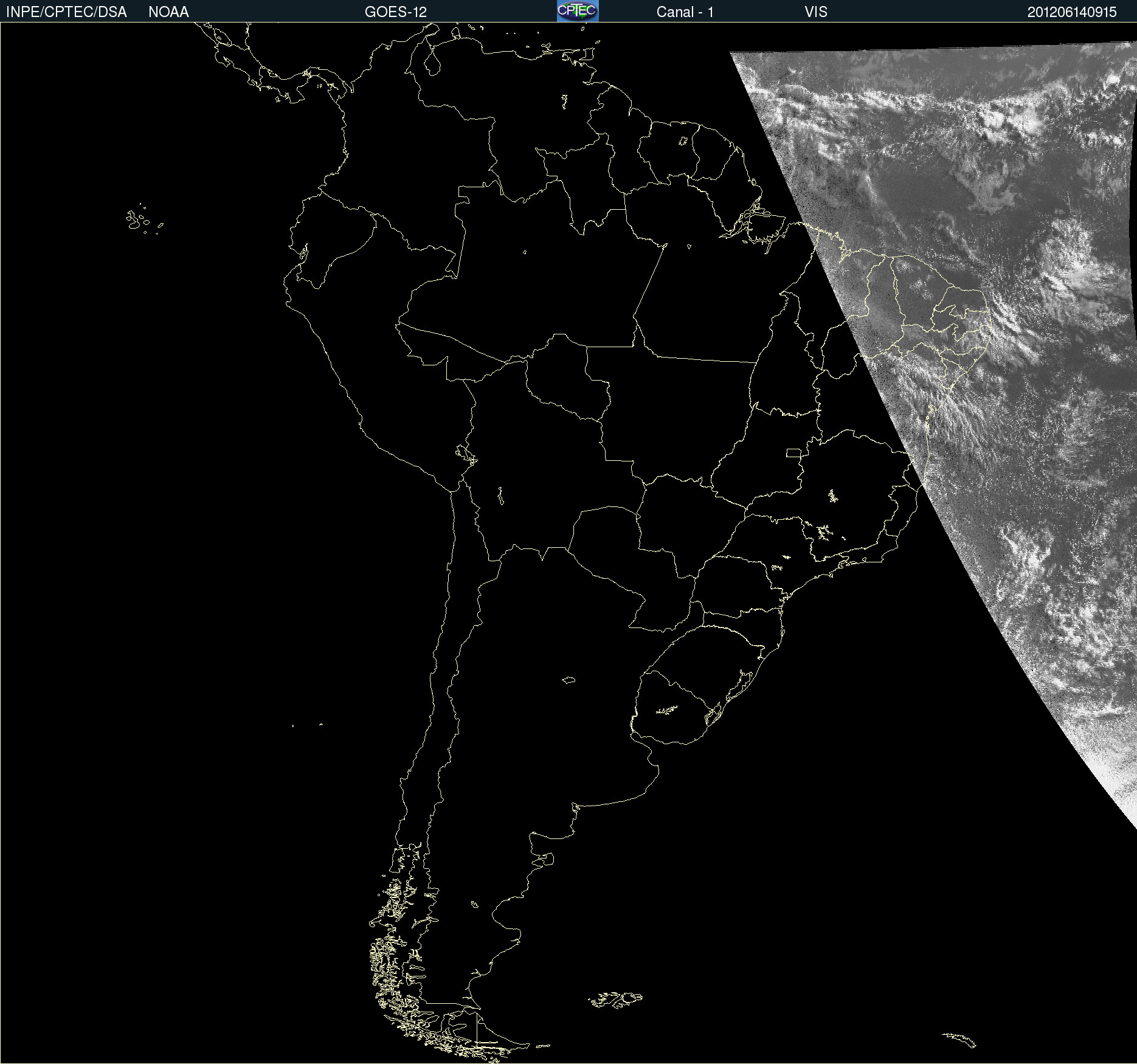Click the GOES-12 satellite label
1137x1064 pixels.
[396, 12]
